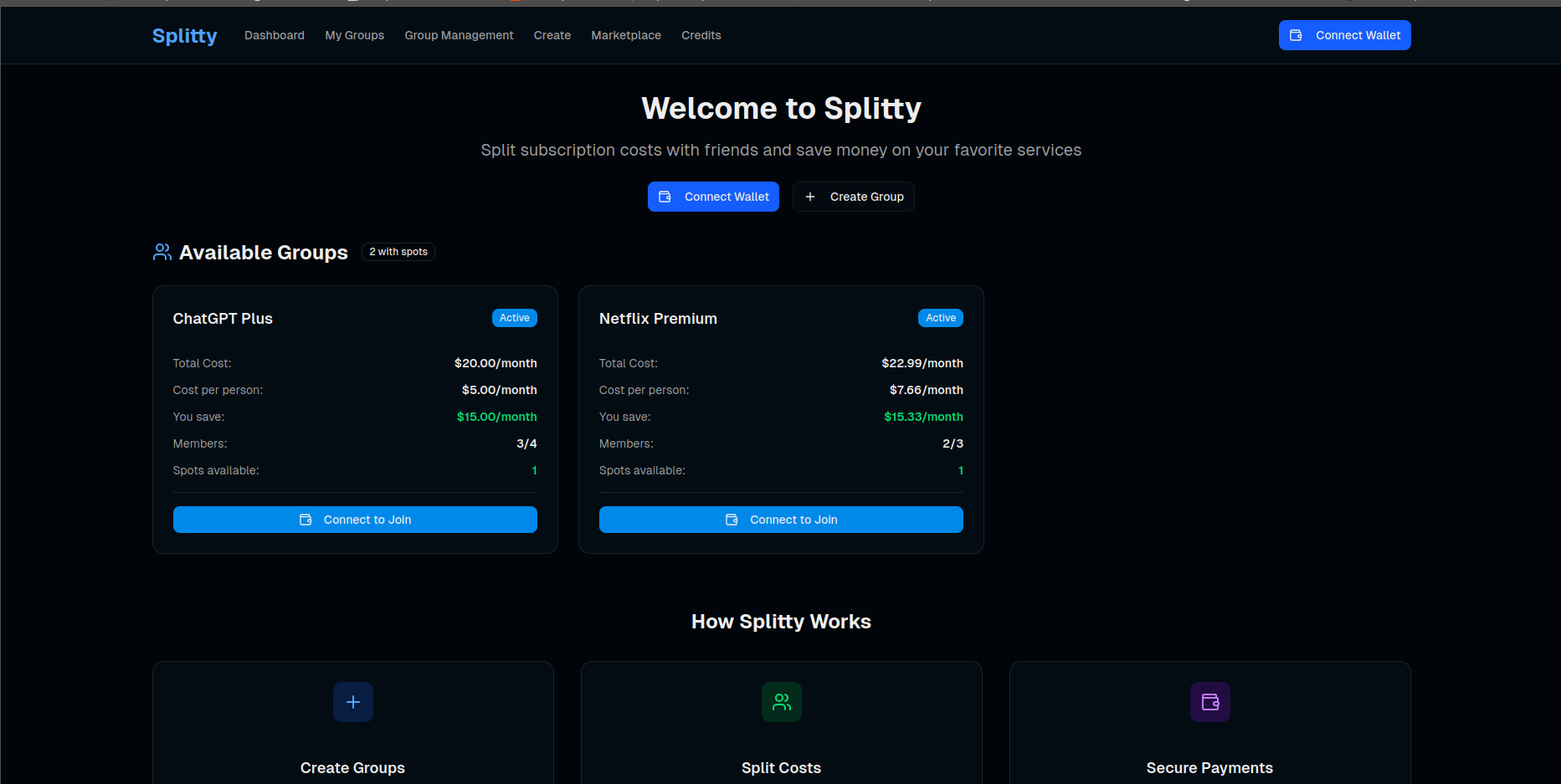Screen dimensions: 1561x784
Task: Click the 3/4 members value
Action: (x=526, y=443)
